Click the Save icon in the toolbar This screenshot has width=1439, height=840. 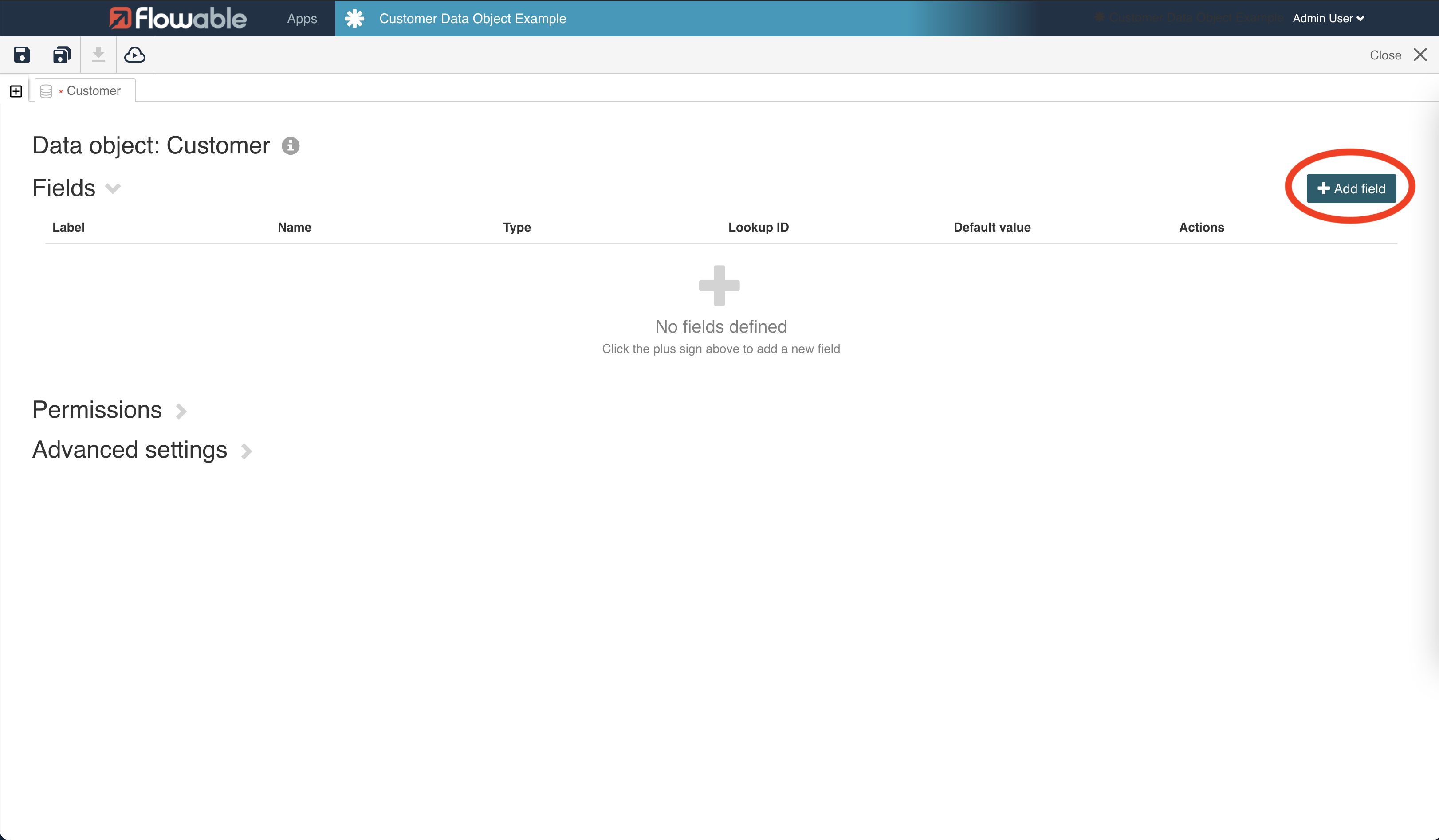coord(21,54)
